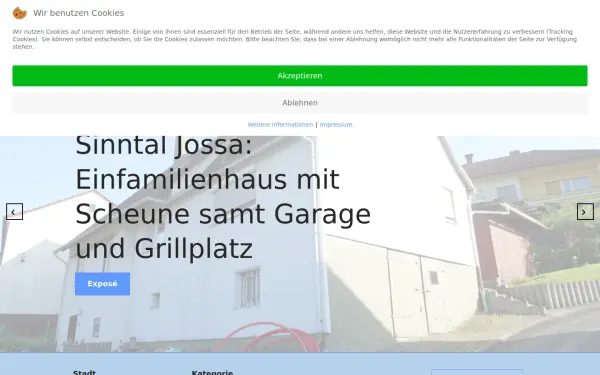Click the Stadt filter label
The height and width of the screenshot is (375, 600).
(84, 372)
